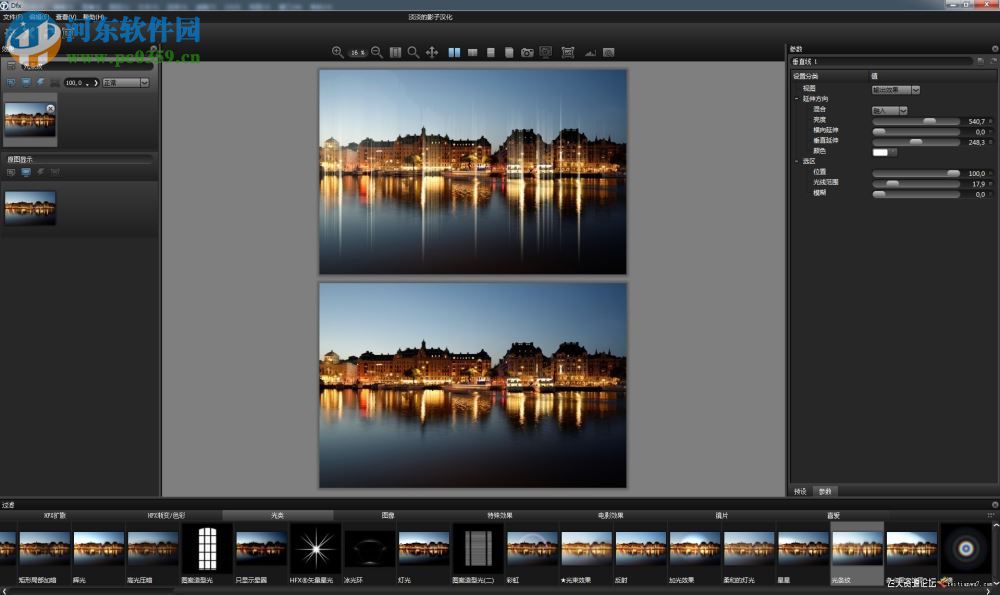The image size is (1000, 595).
Task: Click the plain magnifier icon in toolbar
Action: coord(413,52)
